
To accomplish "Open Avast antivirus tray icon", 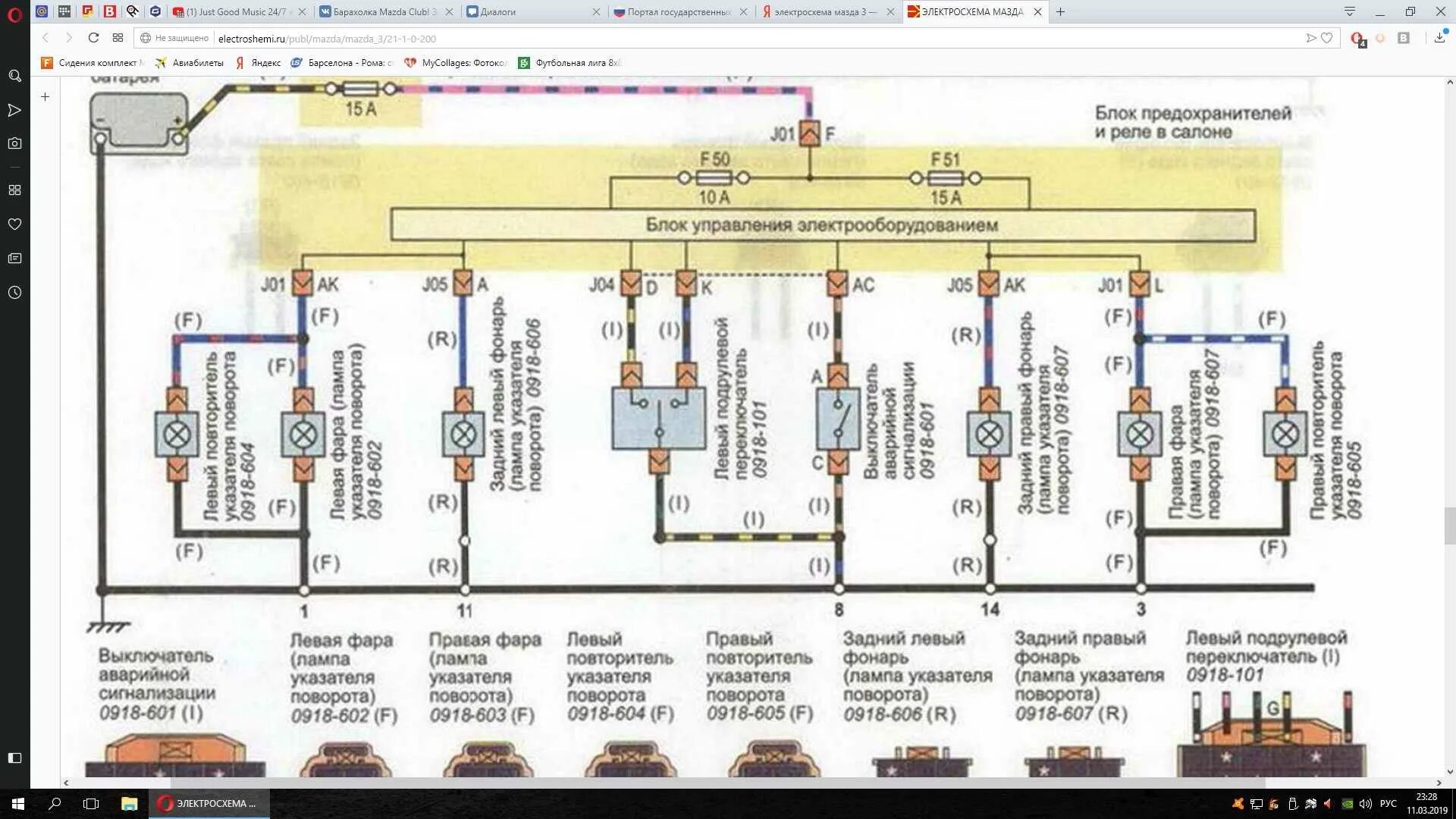I will (x=1238, y=804).
